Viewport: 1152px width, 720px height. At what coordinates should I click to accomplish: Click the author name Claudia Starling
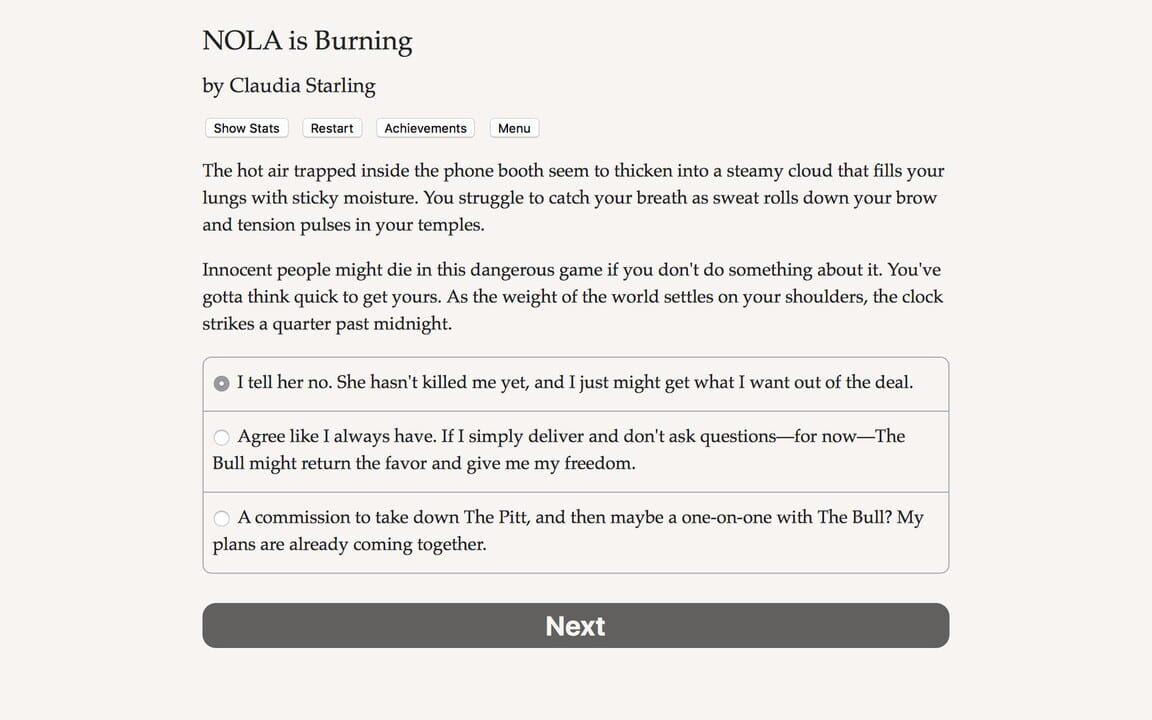coord(289,87)
